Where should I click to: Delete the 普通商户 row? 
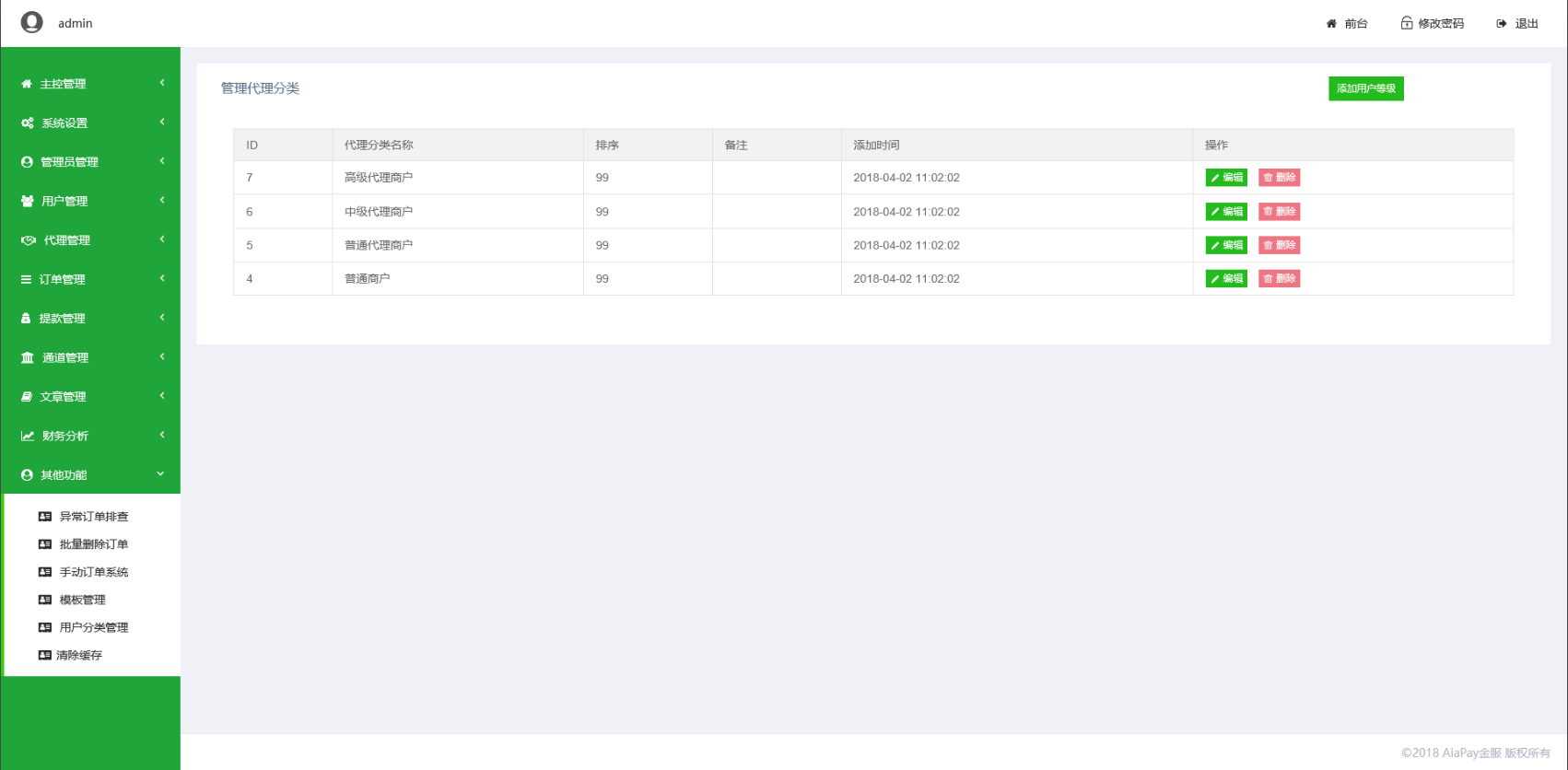click(1279, 278)
